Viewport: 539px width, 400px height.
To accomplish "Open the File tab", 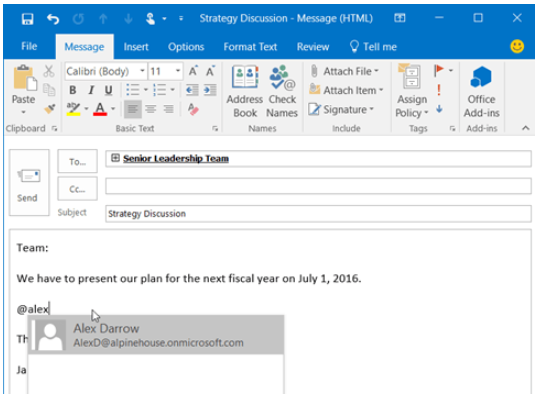I will pos(29,46).
